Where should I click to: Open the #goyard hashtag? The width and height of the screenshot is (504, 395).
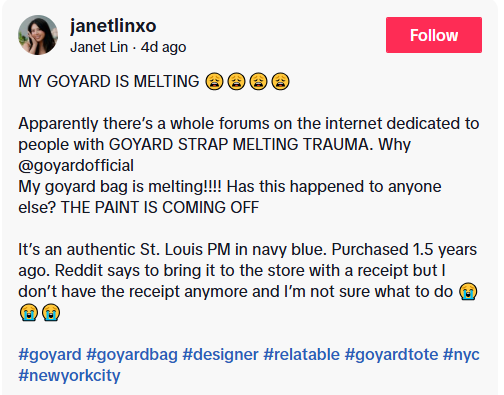[x=50, y=354]
